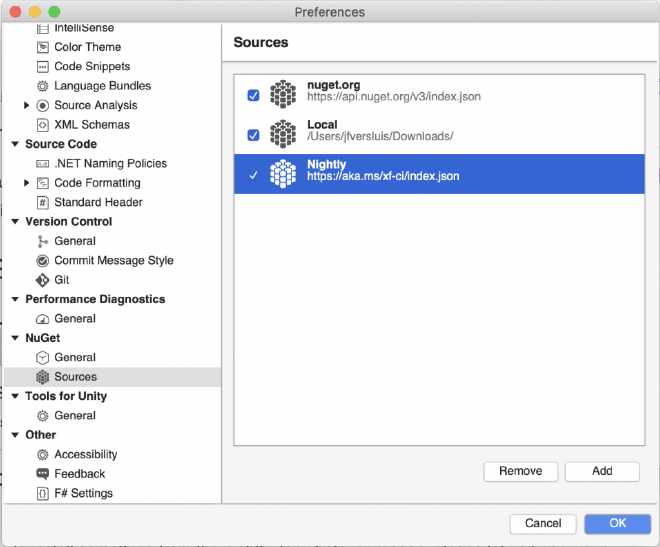Click the Feedback speech bubble icon

pyautogui.click(x=43, y=474)
